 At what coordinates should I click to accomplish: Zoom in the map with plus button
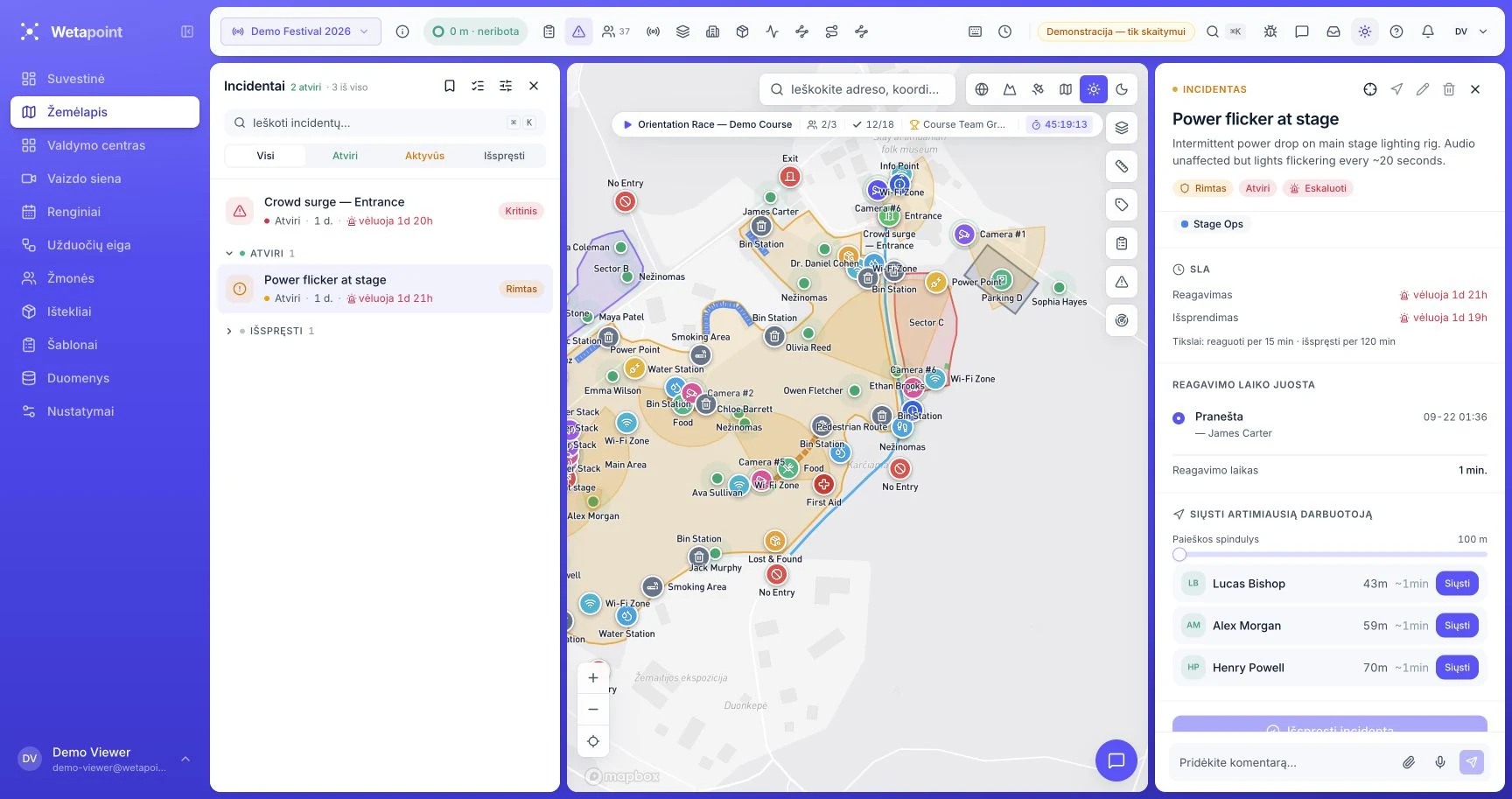(x=593, y=678)
